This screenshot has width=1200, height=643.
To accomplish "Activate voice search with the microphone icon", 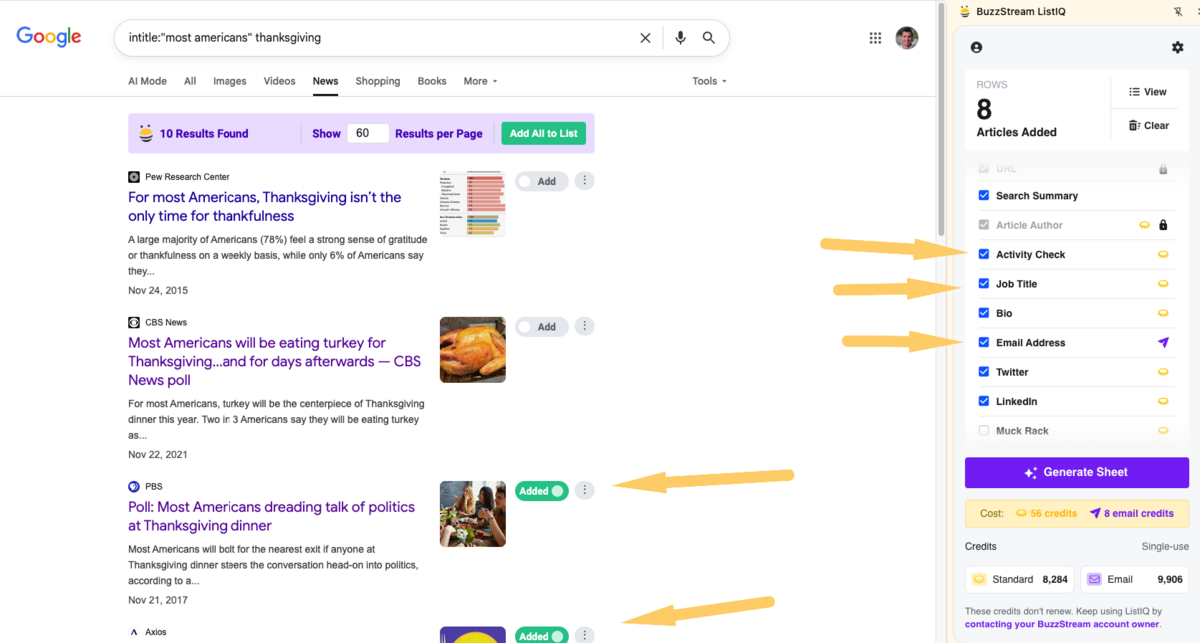I will (x=680, y=37).
